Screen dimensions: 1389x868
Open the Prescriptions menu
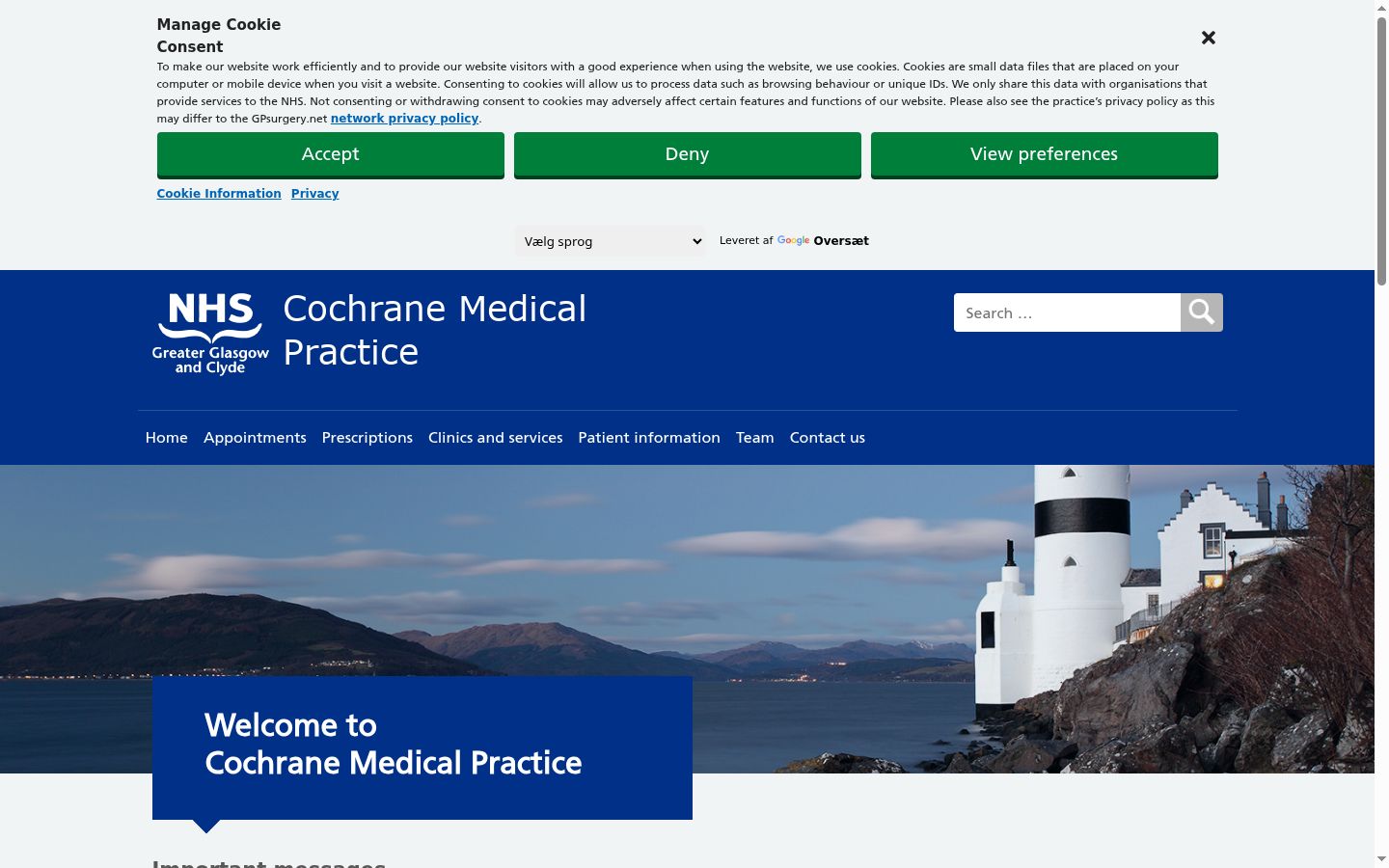point(368,438)
